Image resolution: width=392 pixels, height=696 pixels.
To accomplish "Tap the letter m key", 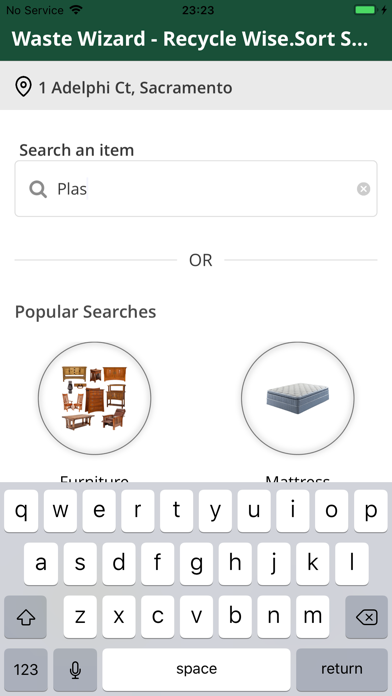I will [x=313, y=617].
